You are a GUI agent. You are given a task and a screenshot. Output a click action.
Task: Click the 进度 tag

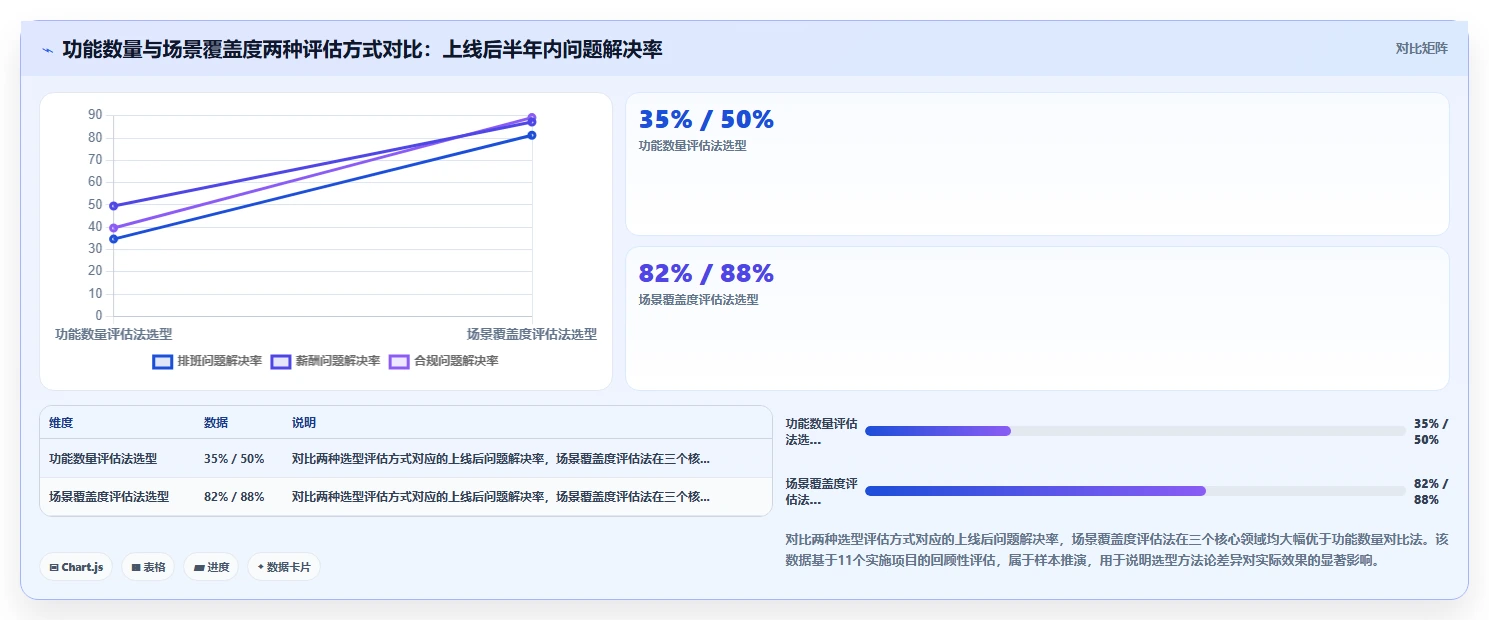click(x=211, y=567)
